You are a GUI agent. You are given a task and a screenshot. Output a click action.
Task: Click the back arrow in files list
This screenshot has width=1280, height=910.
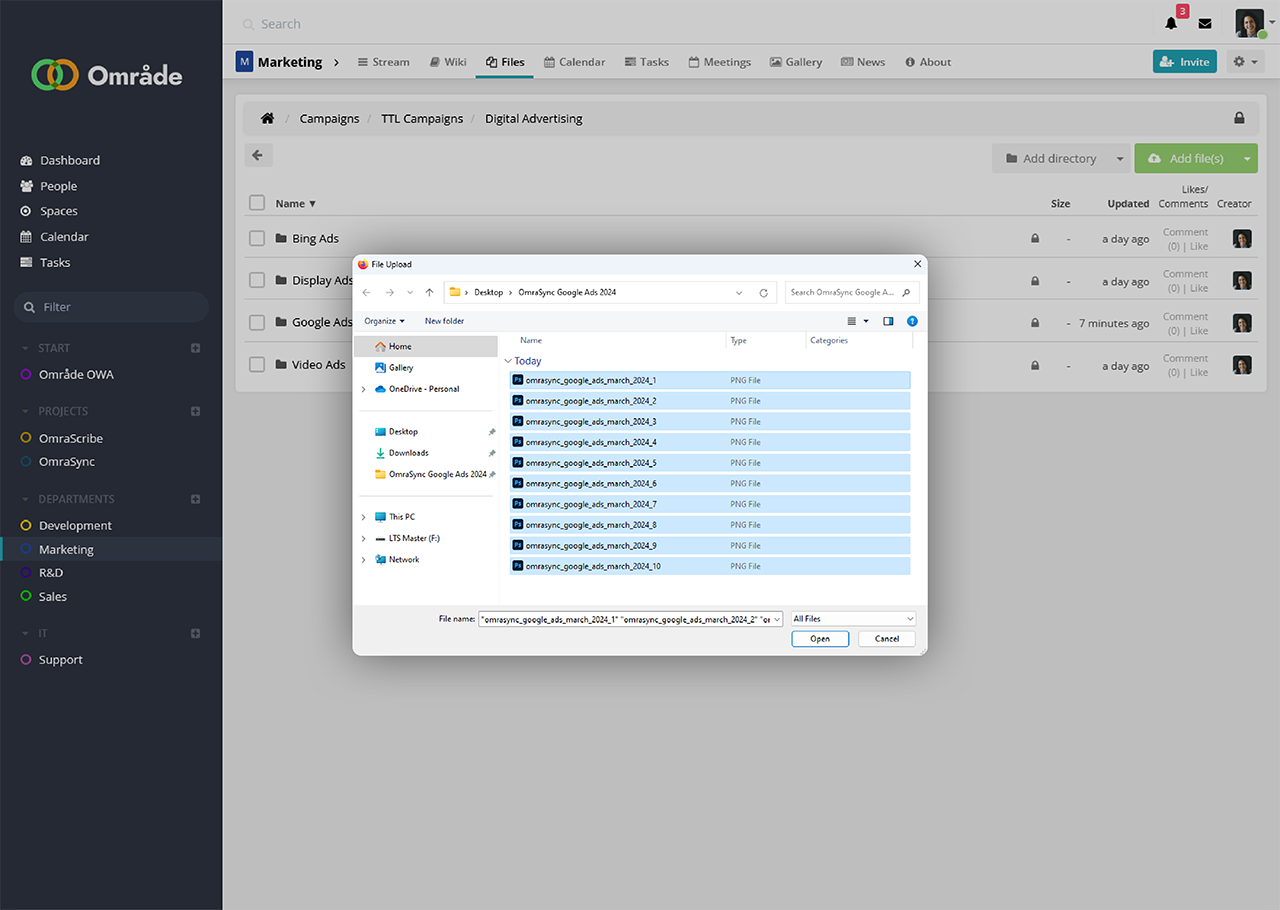click(258, 155)
